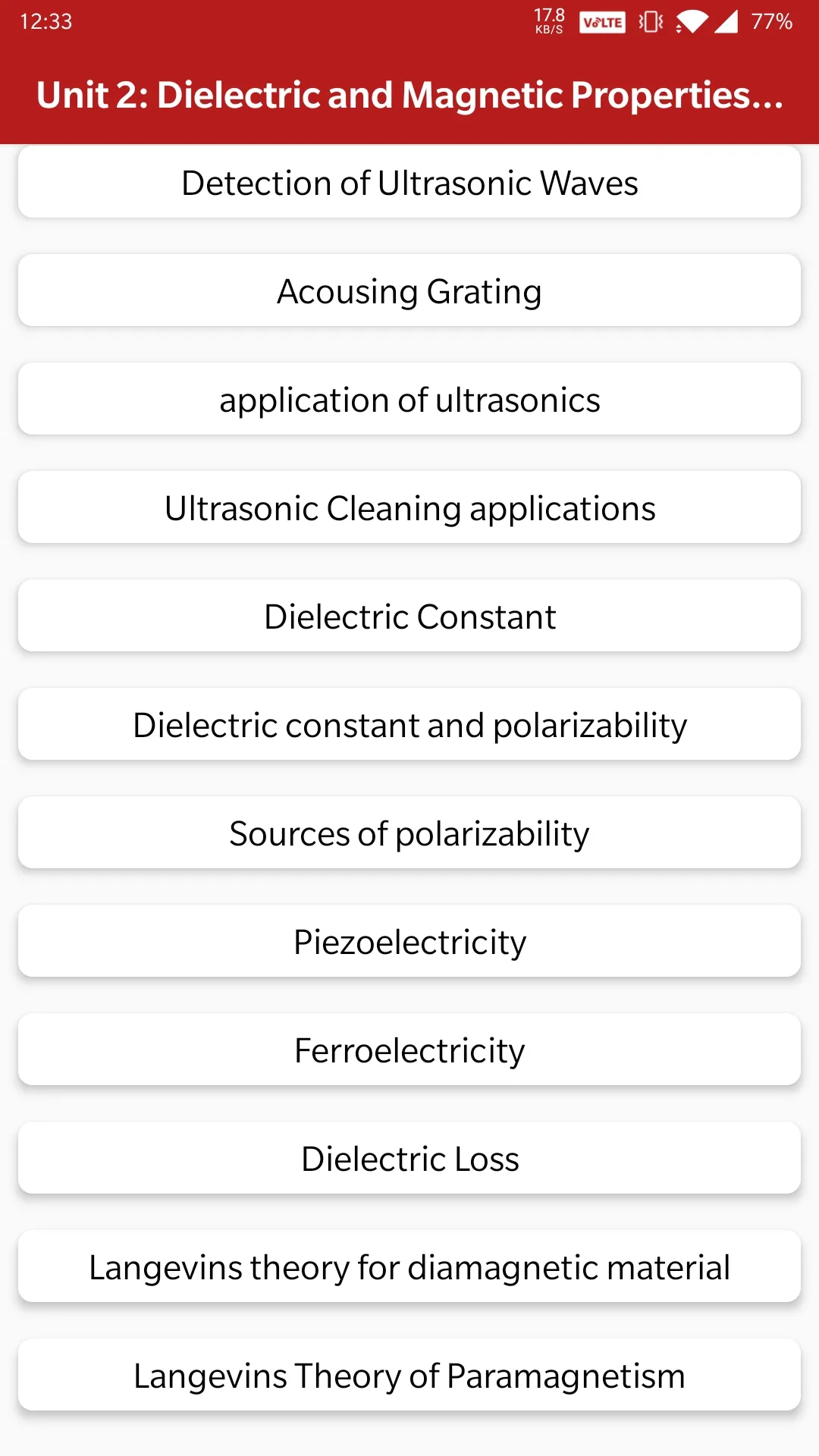Open the Acousing Grating topic
819x1456 pixels.
(409, 291)
